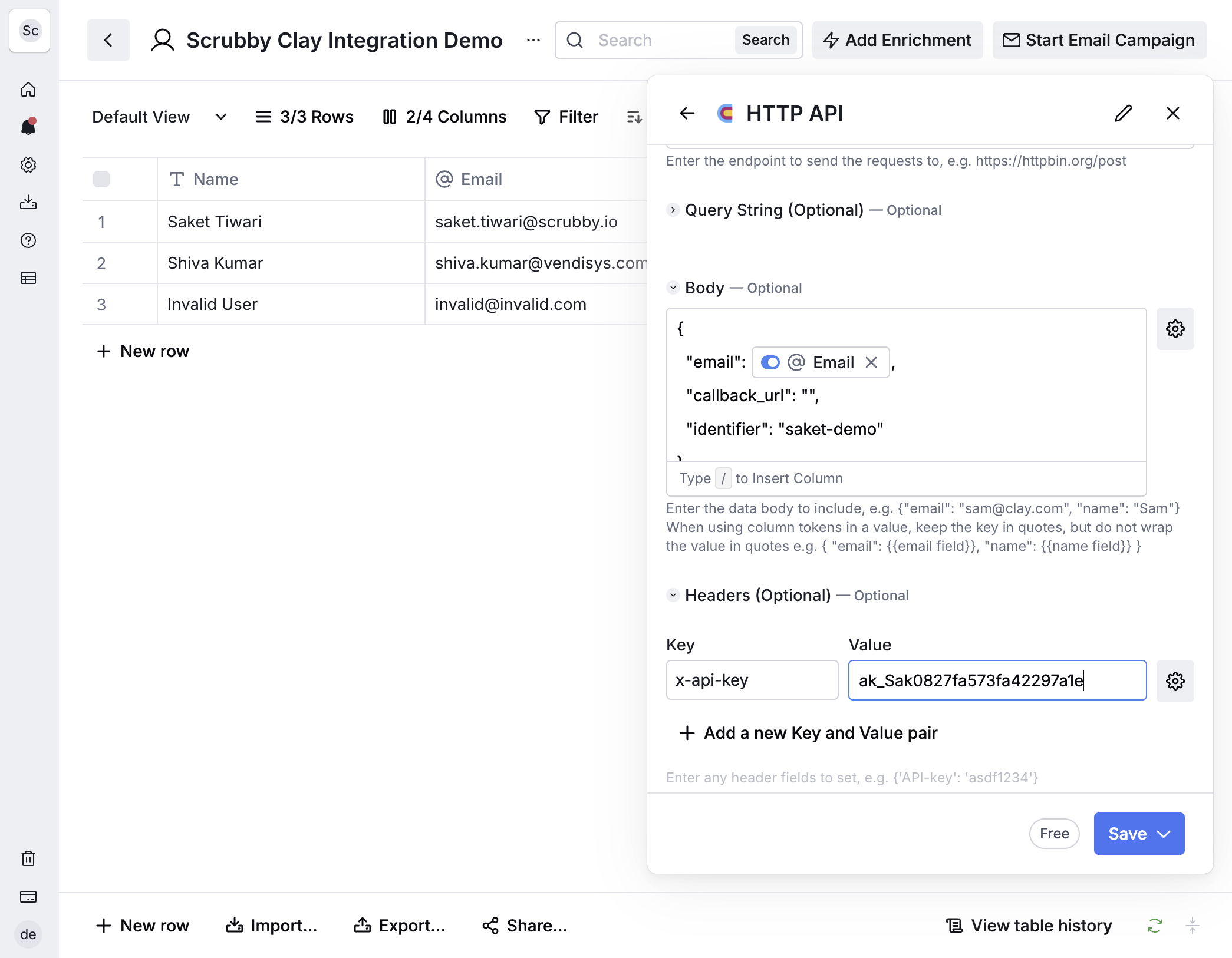Open the trash icon in sidebar

[x=28, y=858]
